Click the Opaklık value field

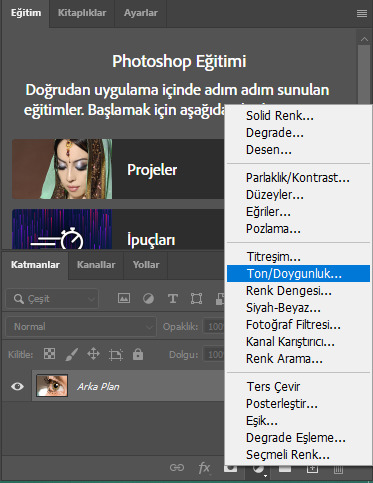click(215, 327)
